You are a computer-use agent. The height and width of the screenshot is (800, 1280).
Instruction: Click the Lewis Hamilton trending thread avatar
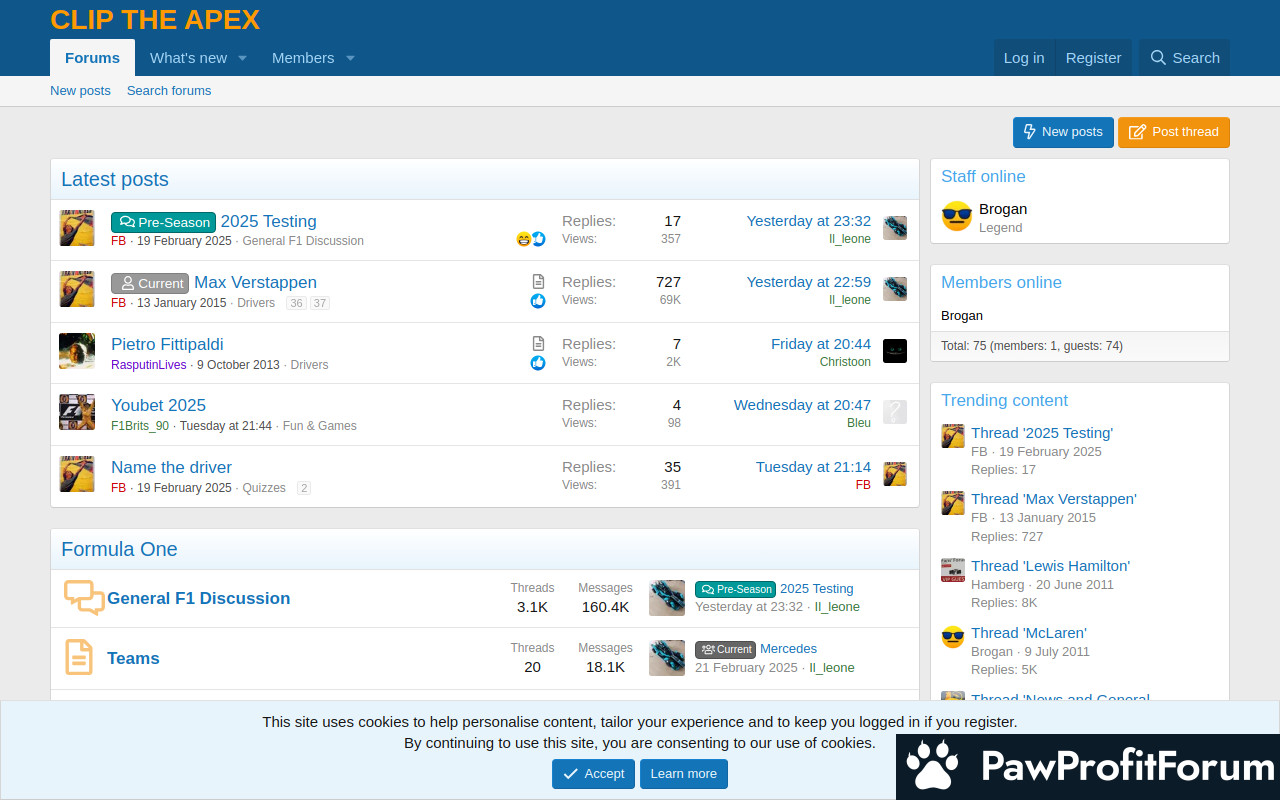pos(953,571)
